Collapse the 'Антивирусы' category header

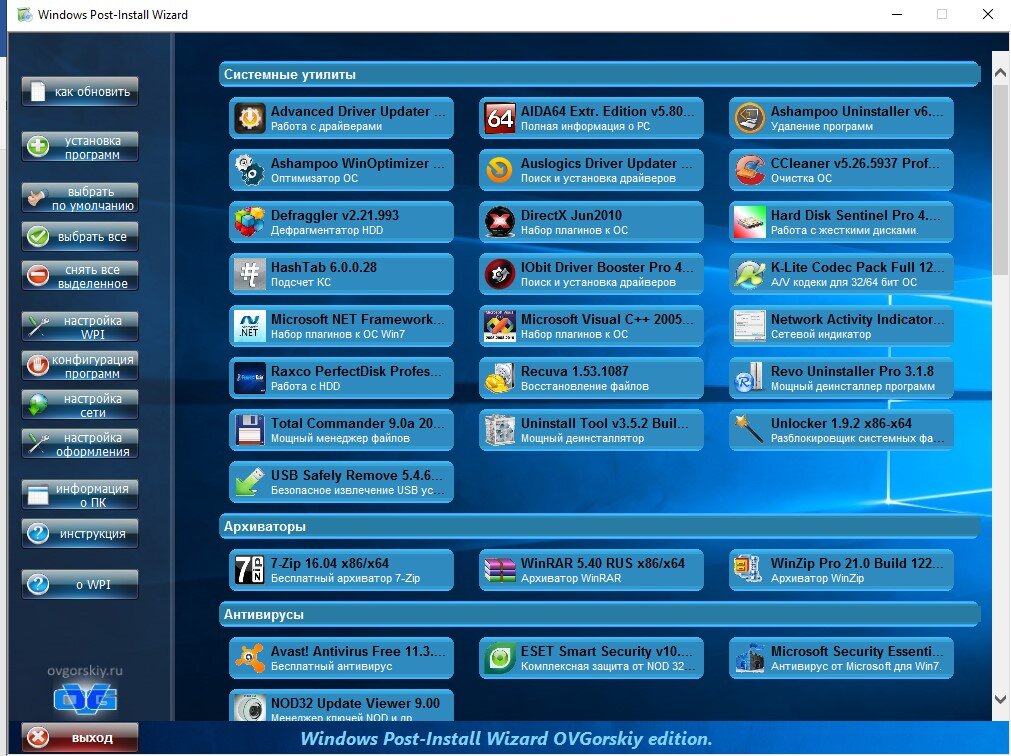(600, 614)
